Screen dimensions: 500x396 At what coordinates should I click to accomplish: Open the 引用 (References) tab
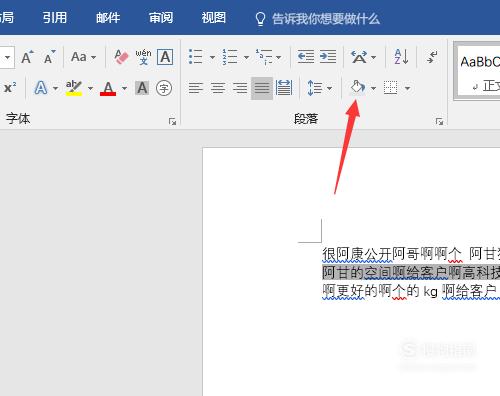point(55,17)
